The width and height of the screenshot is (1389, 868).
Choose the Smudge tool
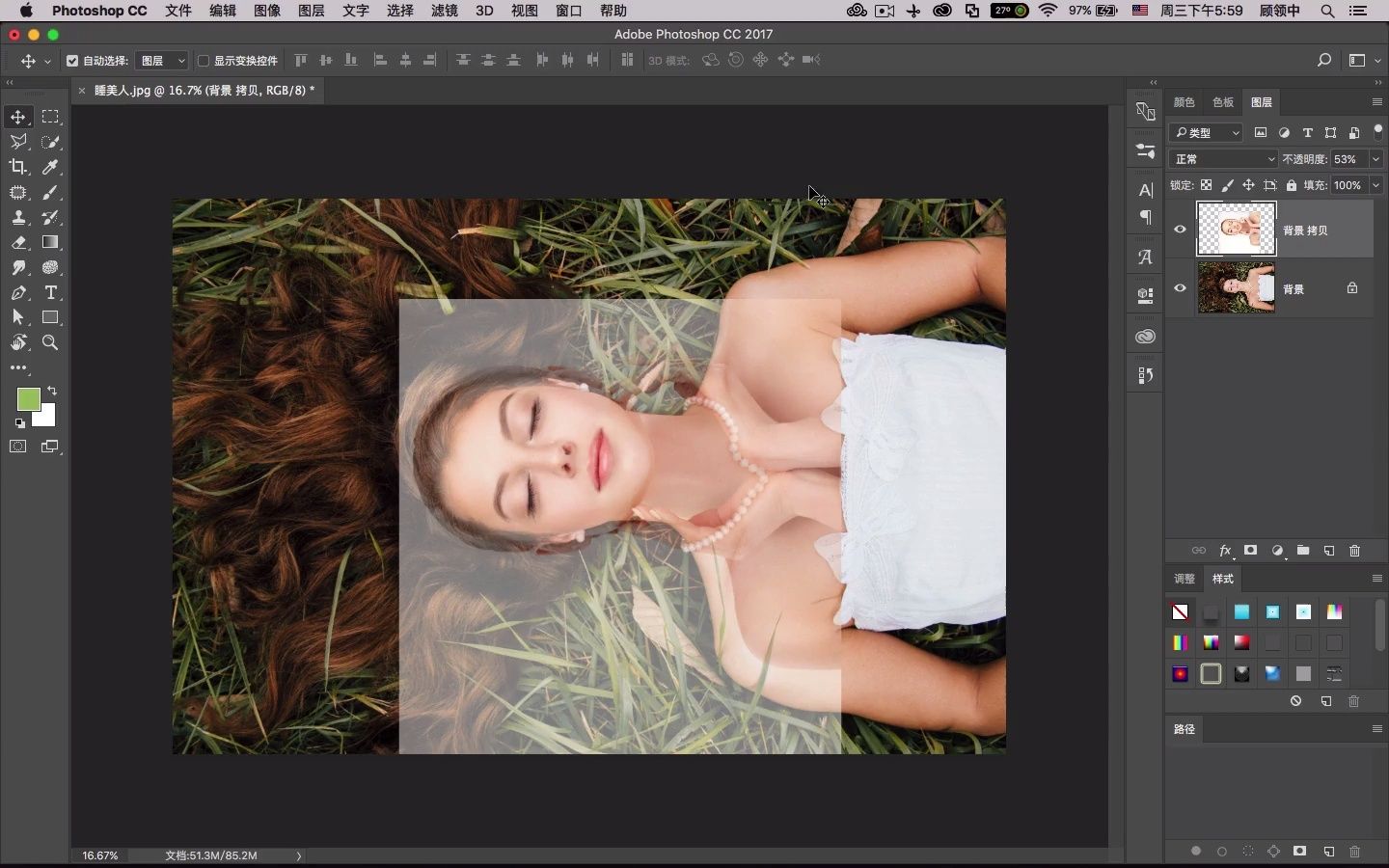(18, 267)
